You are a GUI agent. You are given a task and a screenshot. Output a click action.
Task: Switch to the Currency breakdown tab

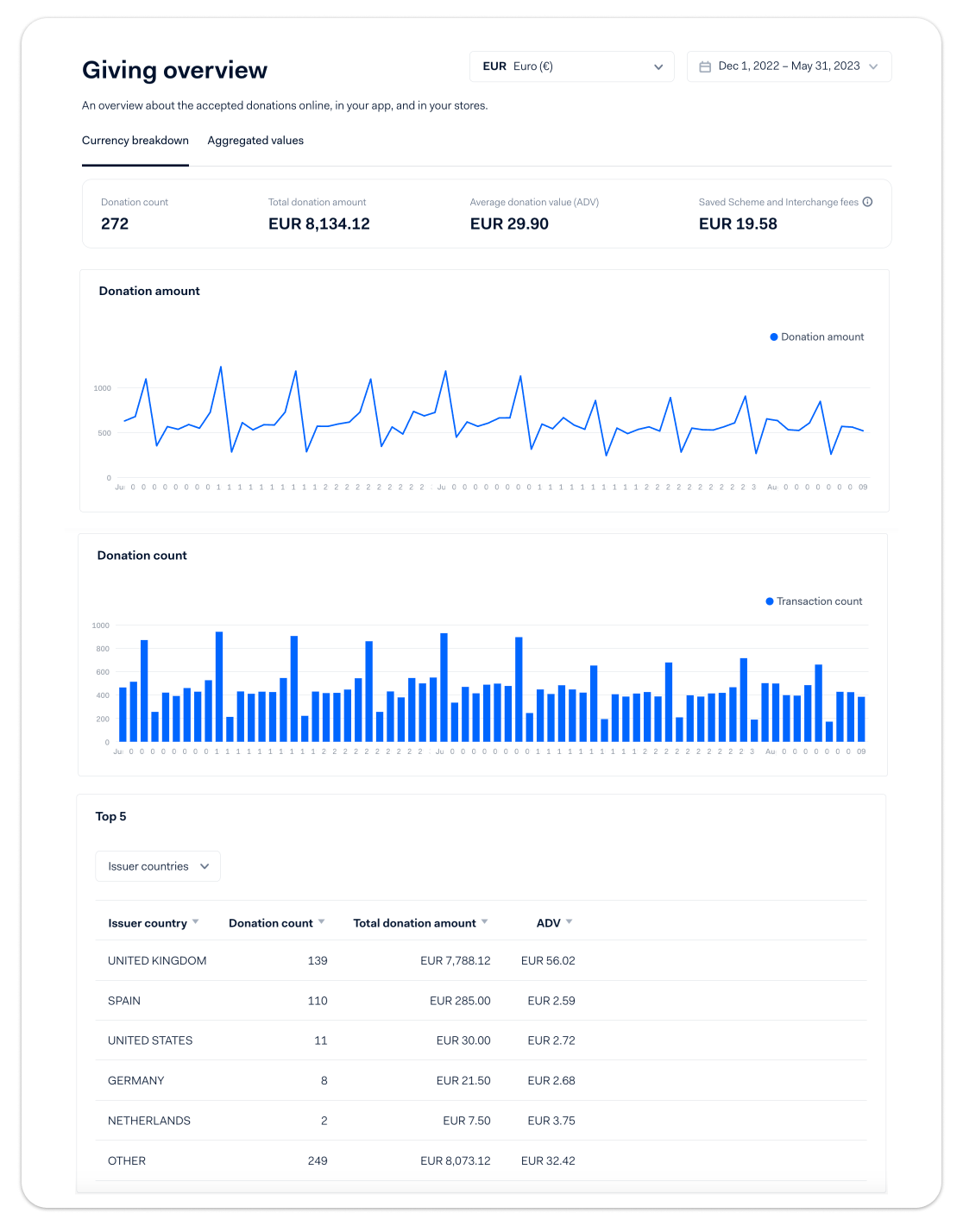[135, 141]
